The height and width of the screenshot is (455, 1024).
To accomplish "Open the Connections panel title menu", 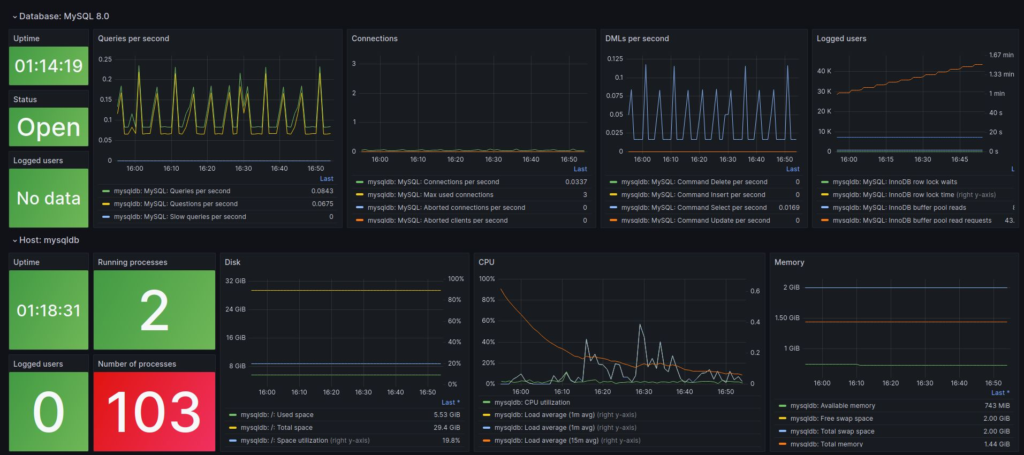I will [375, 38].
